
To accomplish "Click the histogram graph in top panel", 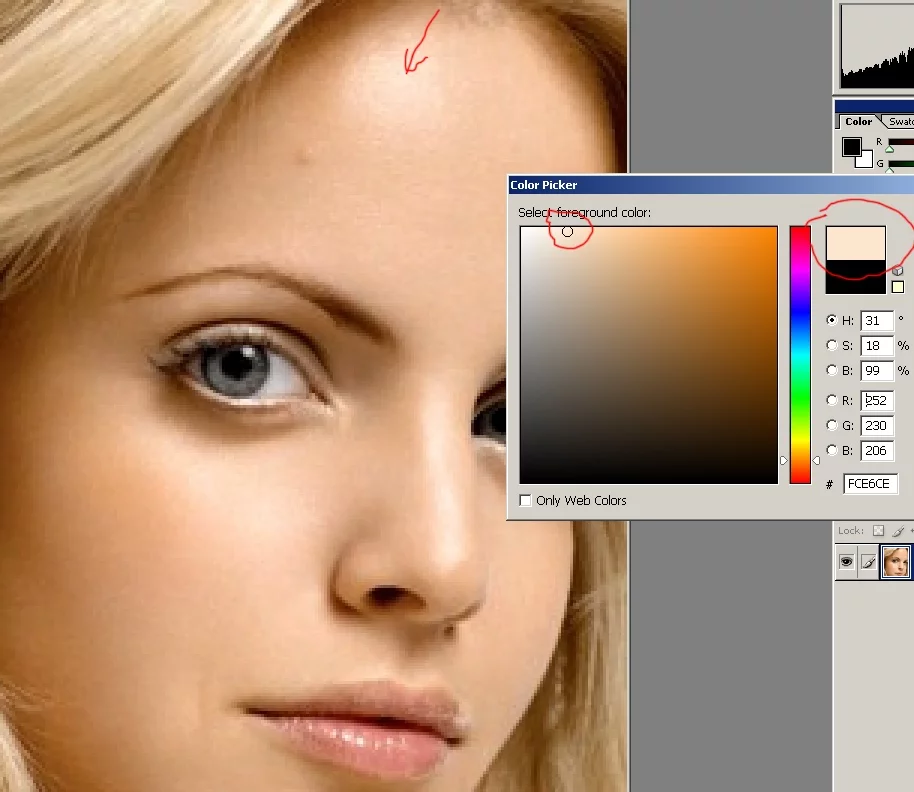I will pyautogui.click(x=877, y=45).
